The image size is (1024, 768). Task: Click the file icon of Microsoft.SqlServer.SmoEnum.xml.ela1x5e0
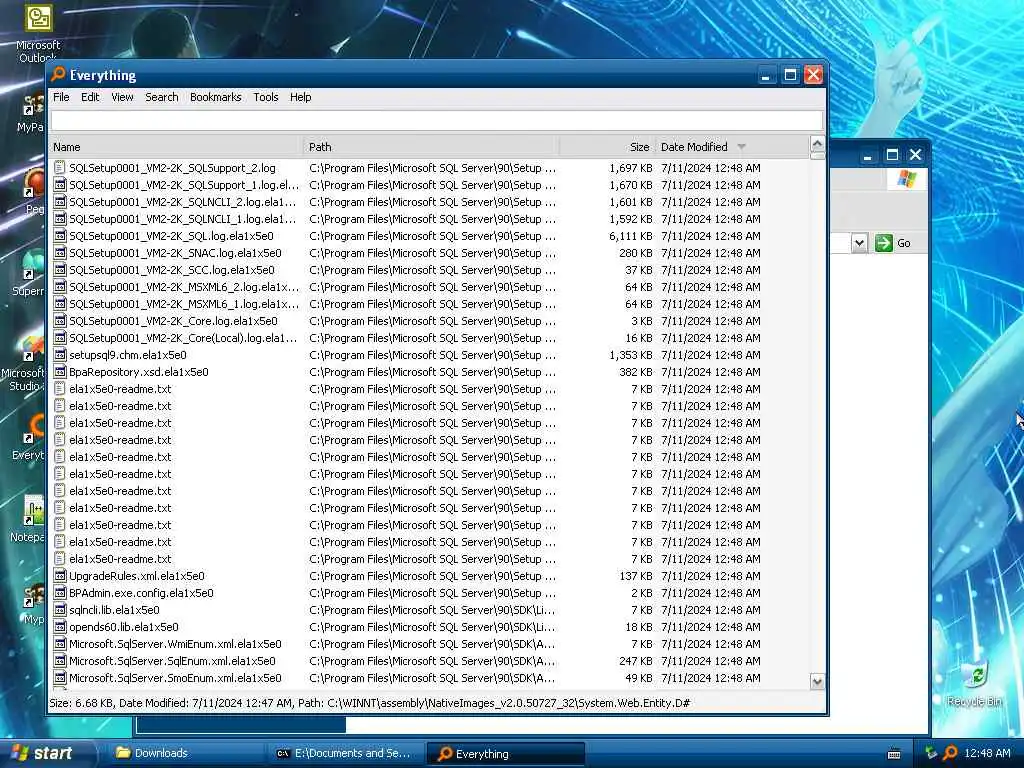[x=60, y=678]
